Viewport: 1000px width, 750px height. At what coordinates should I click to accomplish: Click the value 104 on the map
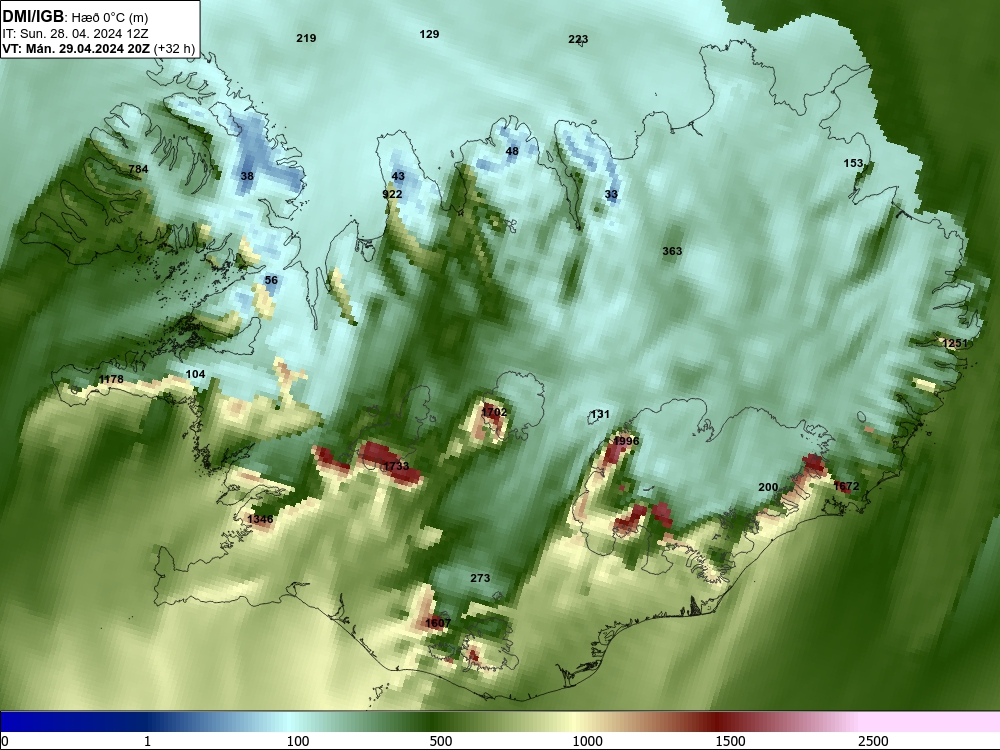click(195, 374)
